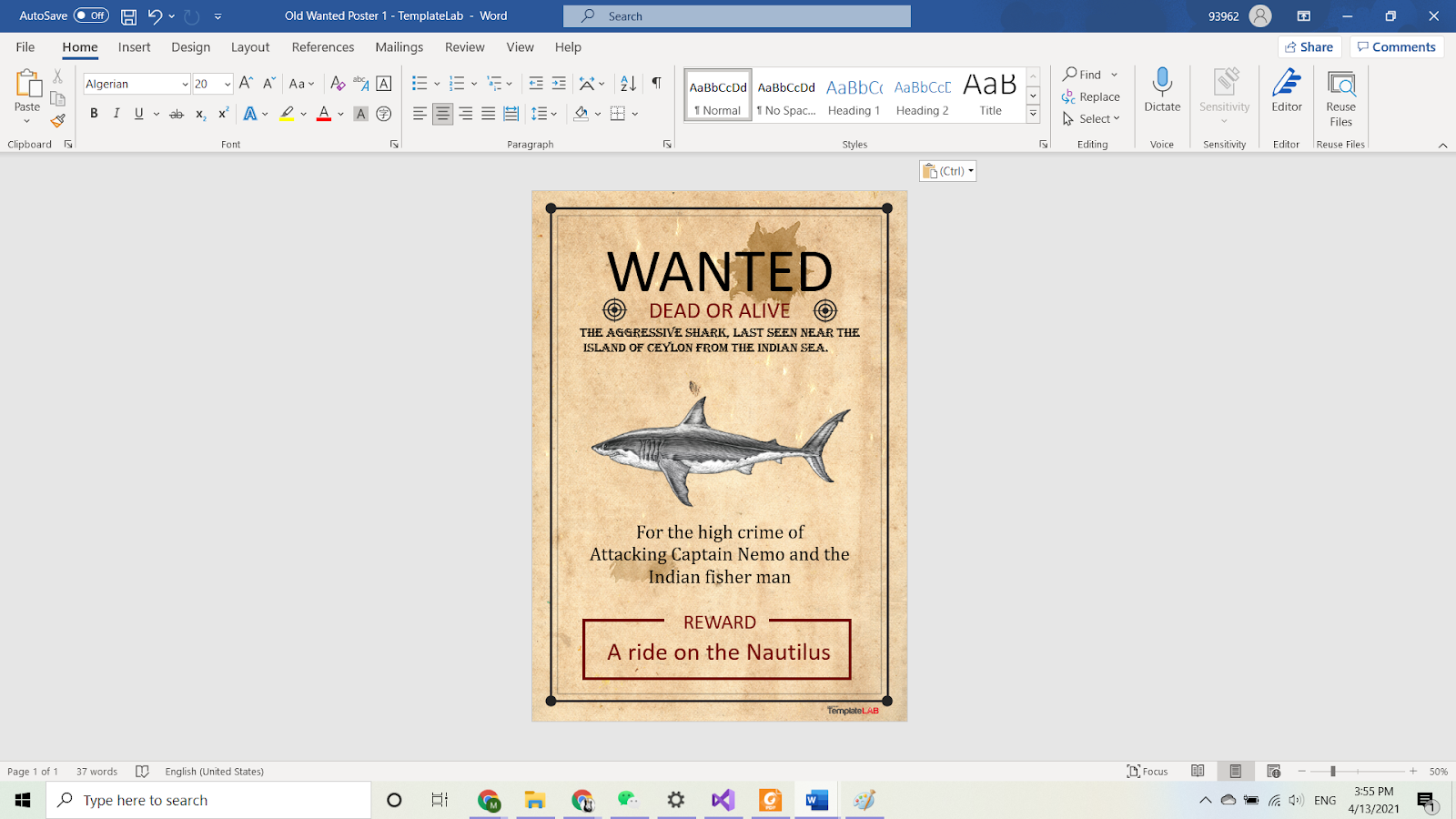
Task: Apply yellow text highlight color
Action: [287, 114]
